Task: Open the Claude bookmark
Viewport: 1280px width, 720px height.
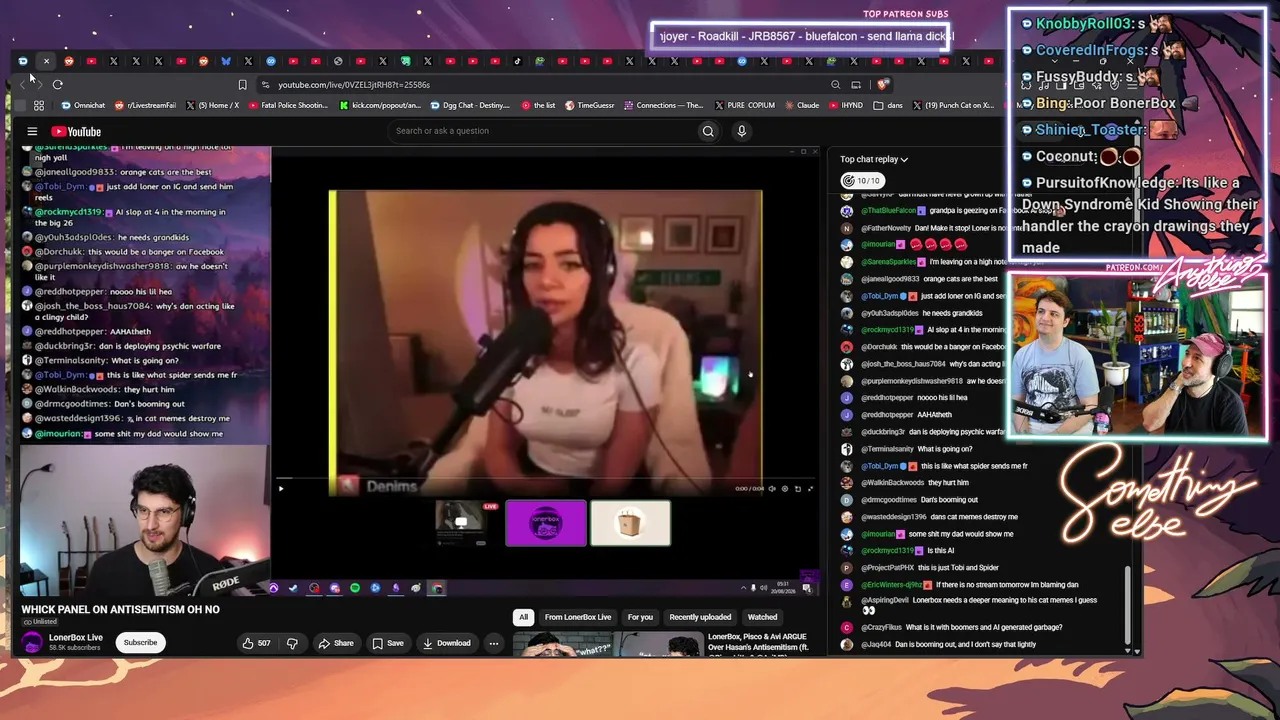Action: pos(802,105)
